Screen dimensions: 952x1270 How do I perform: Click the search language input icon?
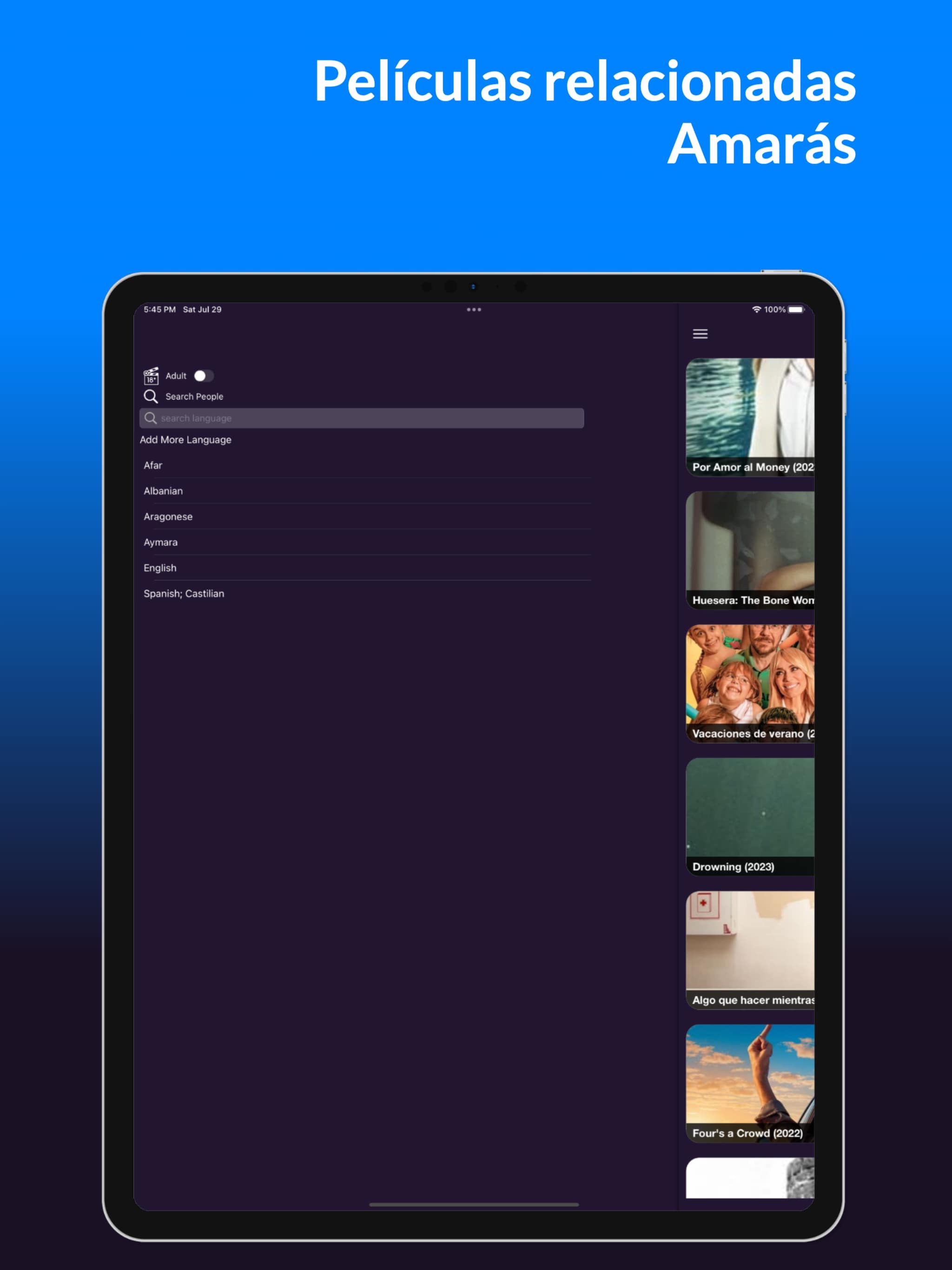(152, 418)
